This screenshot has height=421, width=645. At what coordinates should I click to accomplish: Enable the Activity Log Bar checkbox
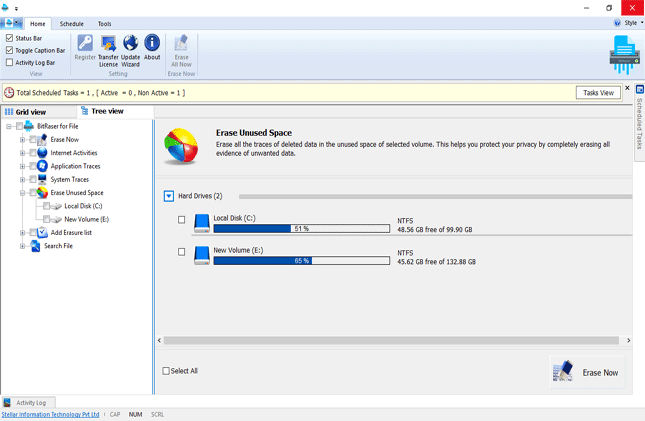point(9,63)
